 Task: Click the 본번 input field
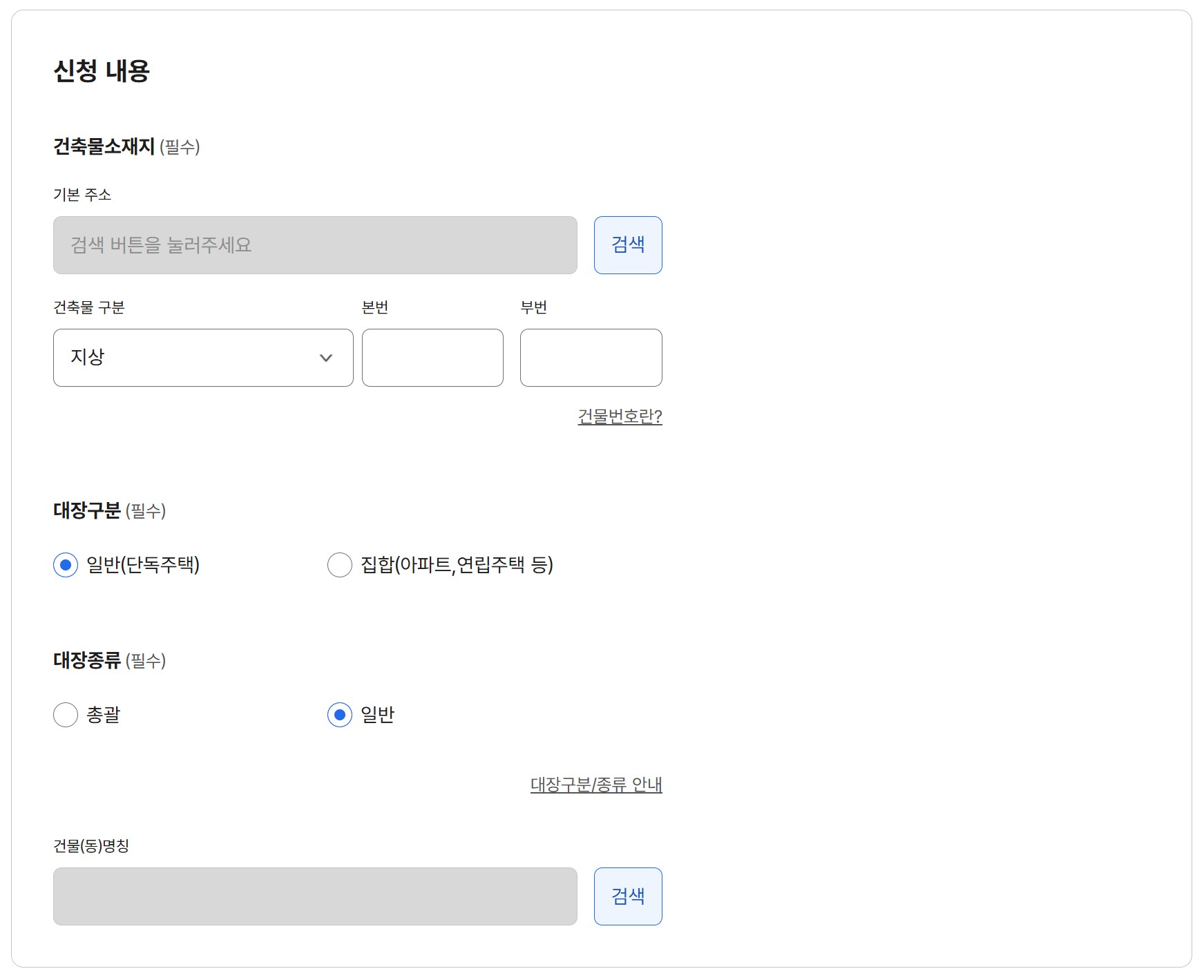[x=432, y=358]
